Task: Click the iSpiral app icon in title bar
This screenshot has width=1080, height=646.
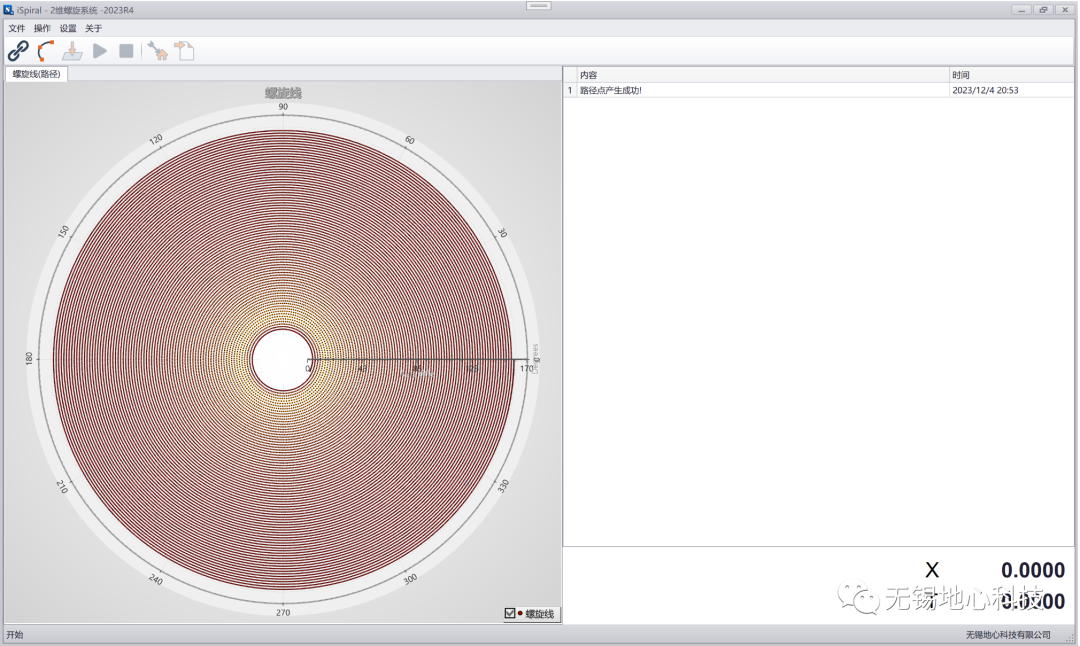Action: click(9, 10)
